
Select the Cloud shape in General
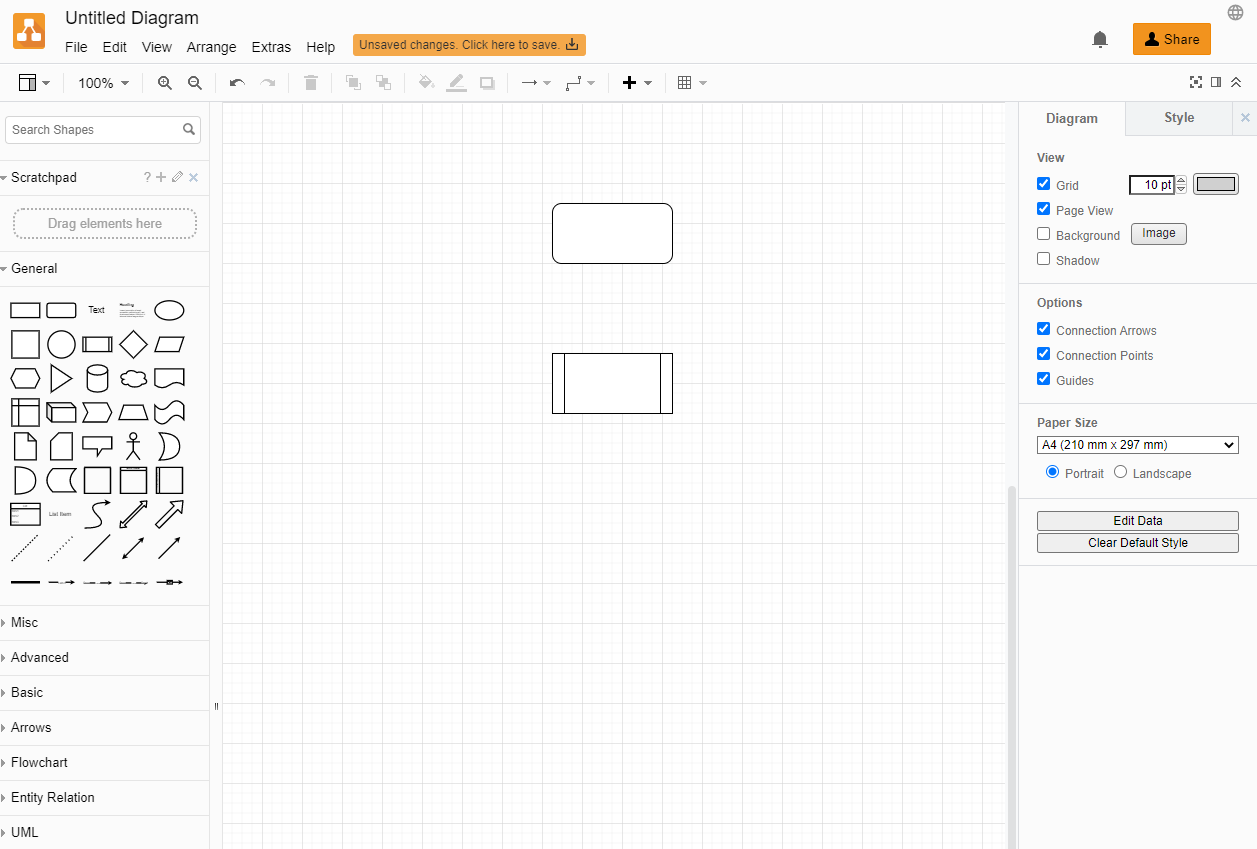(x=133, y=379)
